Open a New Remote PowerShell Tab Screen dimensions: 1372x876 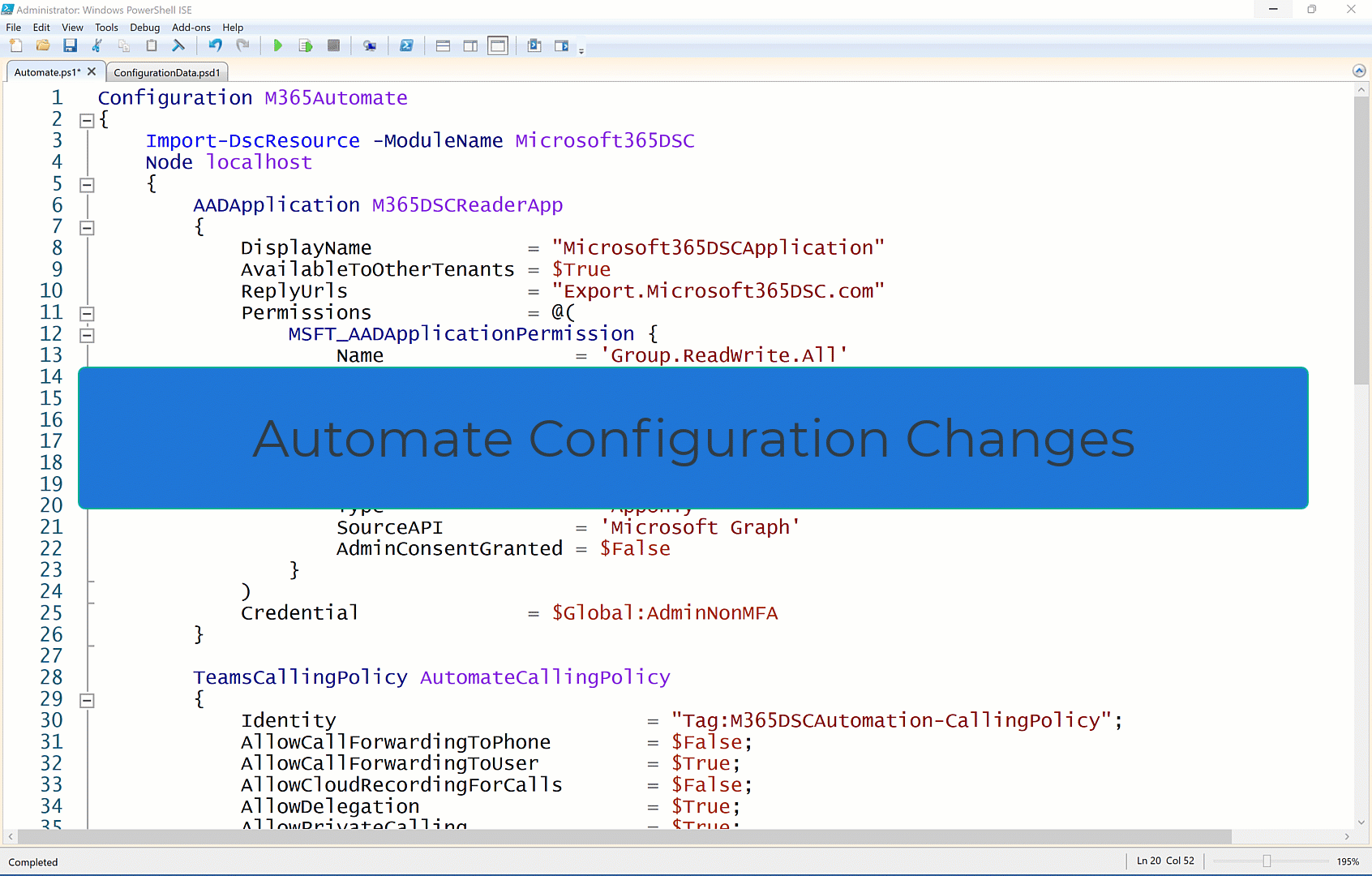click(x=370, y=45)
